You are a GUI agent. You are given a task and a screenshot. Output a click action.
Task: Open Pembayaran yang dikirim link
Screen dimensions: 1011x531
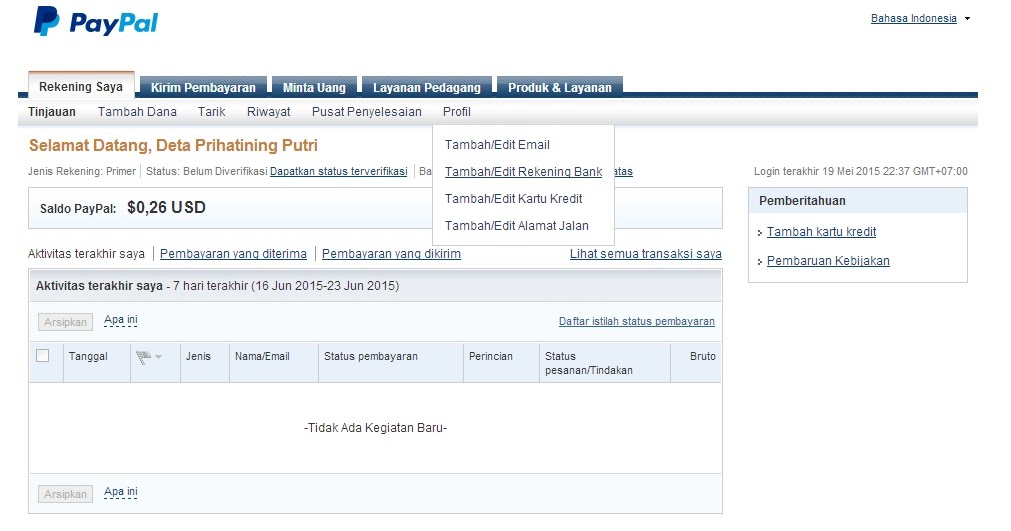coord(391,253)
